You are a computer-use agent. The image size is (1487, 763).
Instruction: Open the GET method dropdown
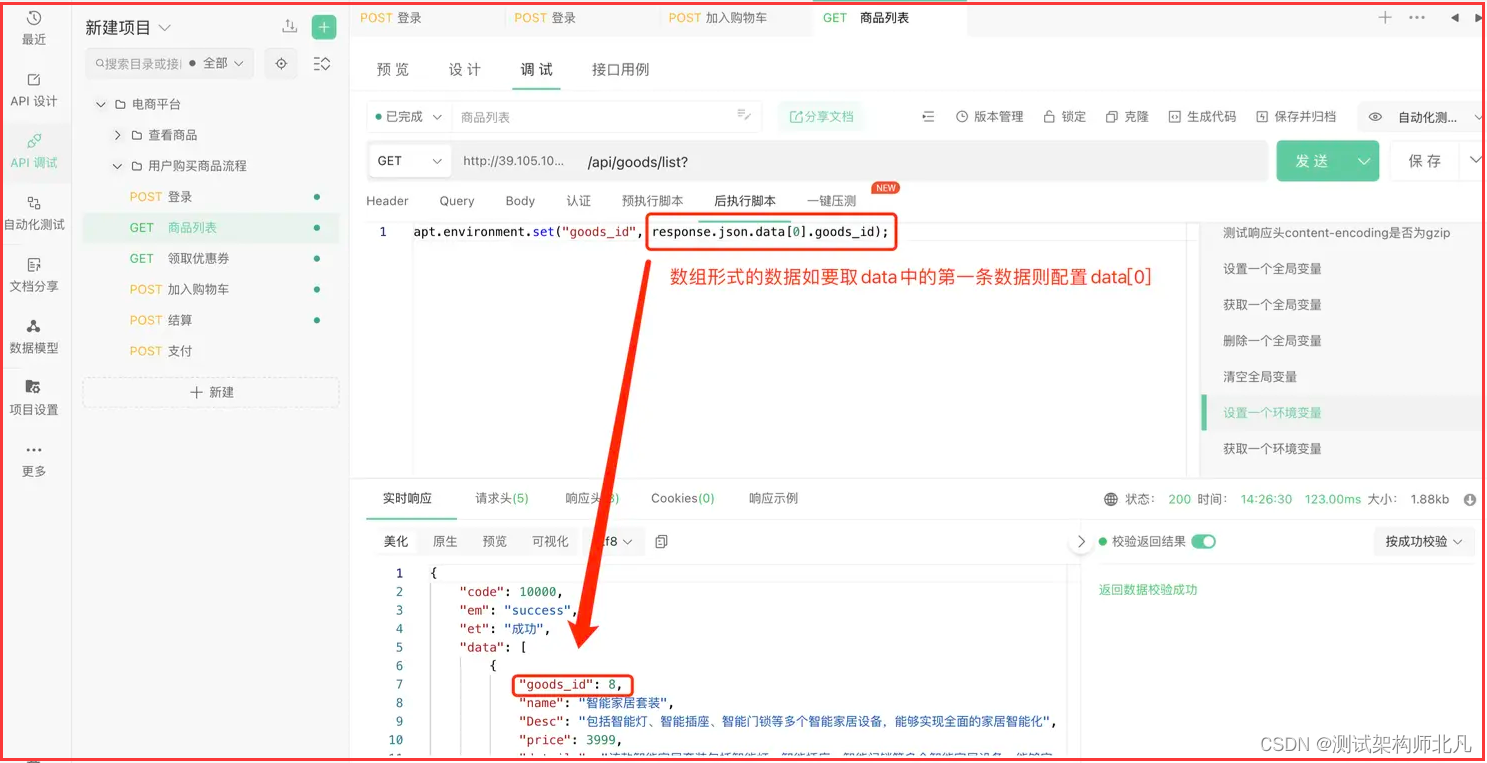pyautogui.click(x=409, y=161)
